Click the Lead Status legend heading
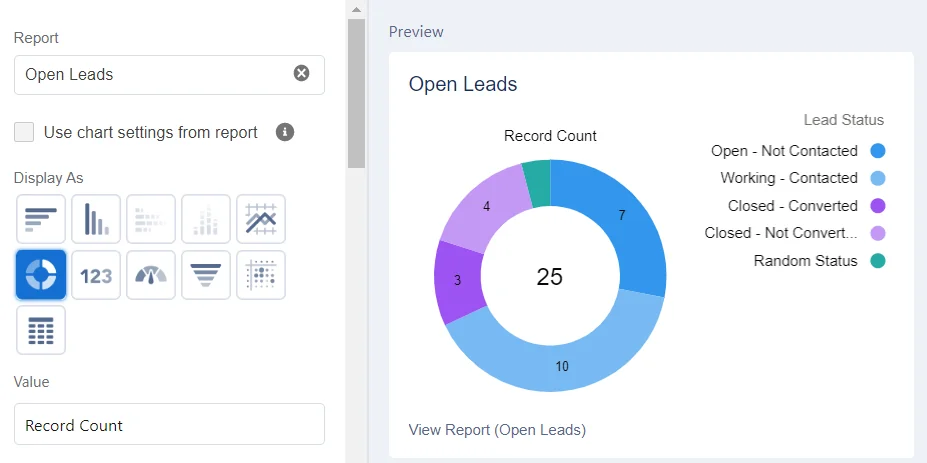The width and height of the screenshot is (927, 463). coord(844,120)
